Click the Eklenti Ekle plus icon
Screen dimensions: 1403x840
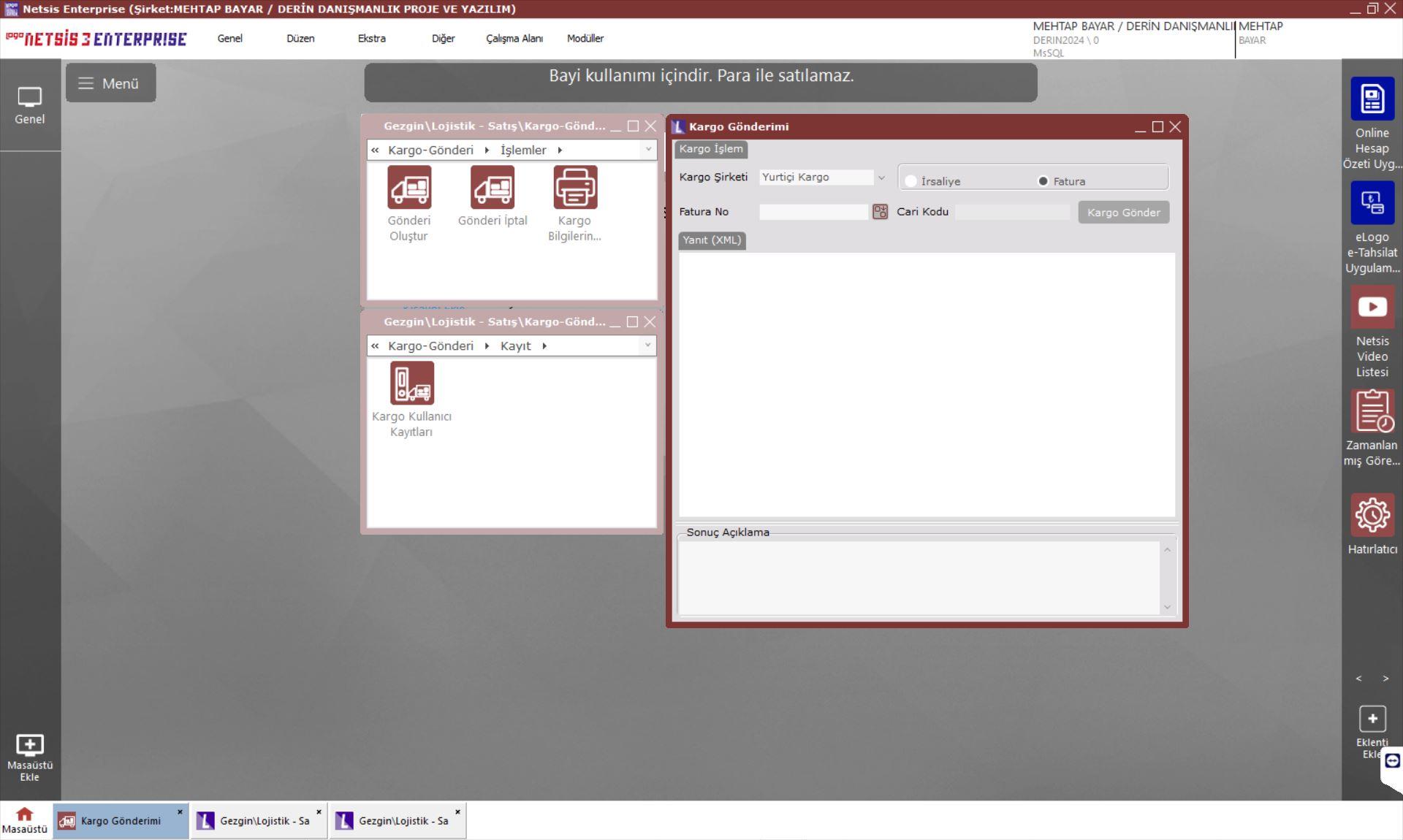point(1372,719)
